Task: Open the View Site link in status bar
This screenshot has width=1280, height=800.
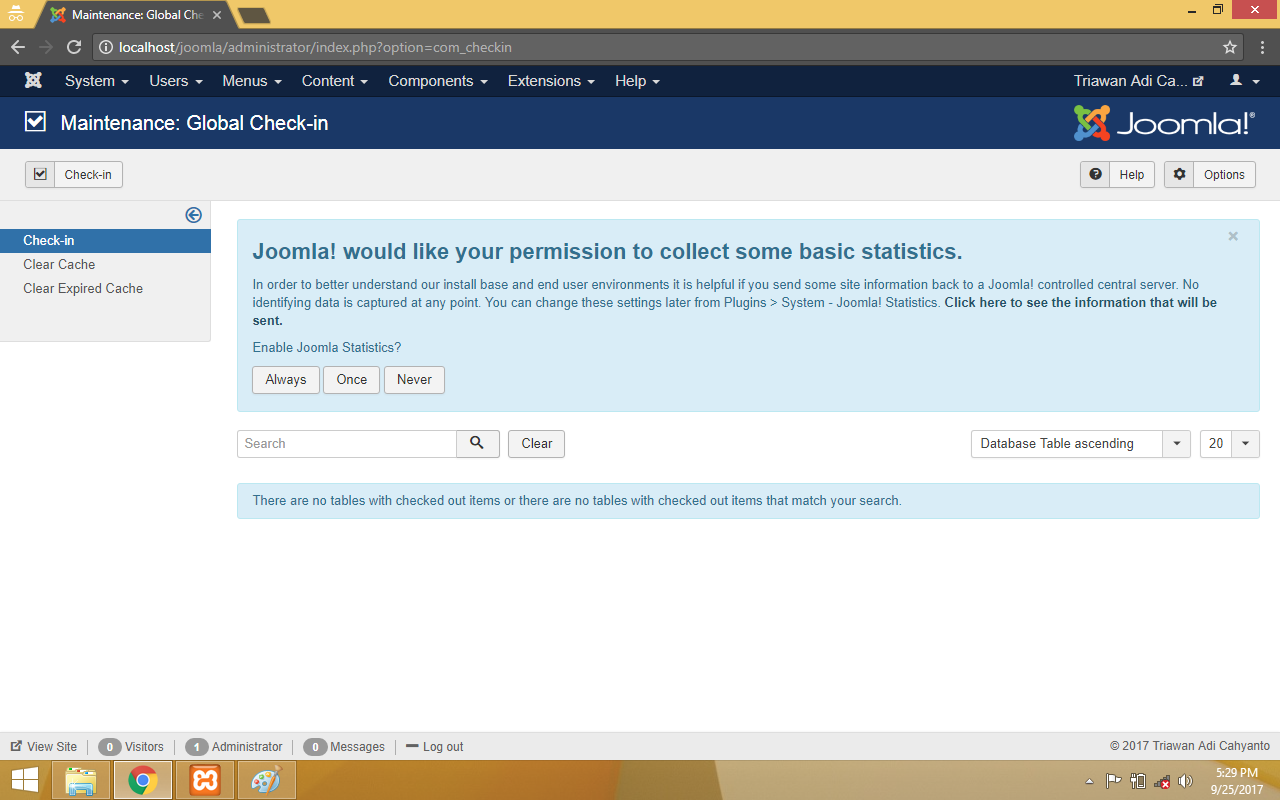Action: tap(44, 746)
